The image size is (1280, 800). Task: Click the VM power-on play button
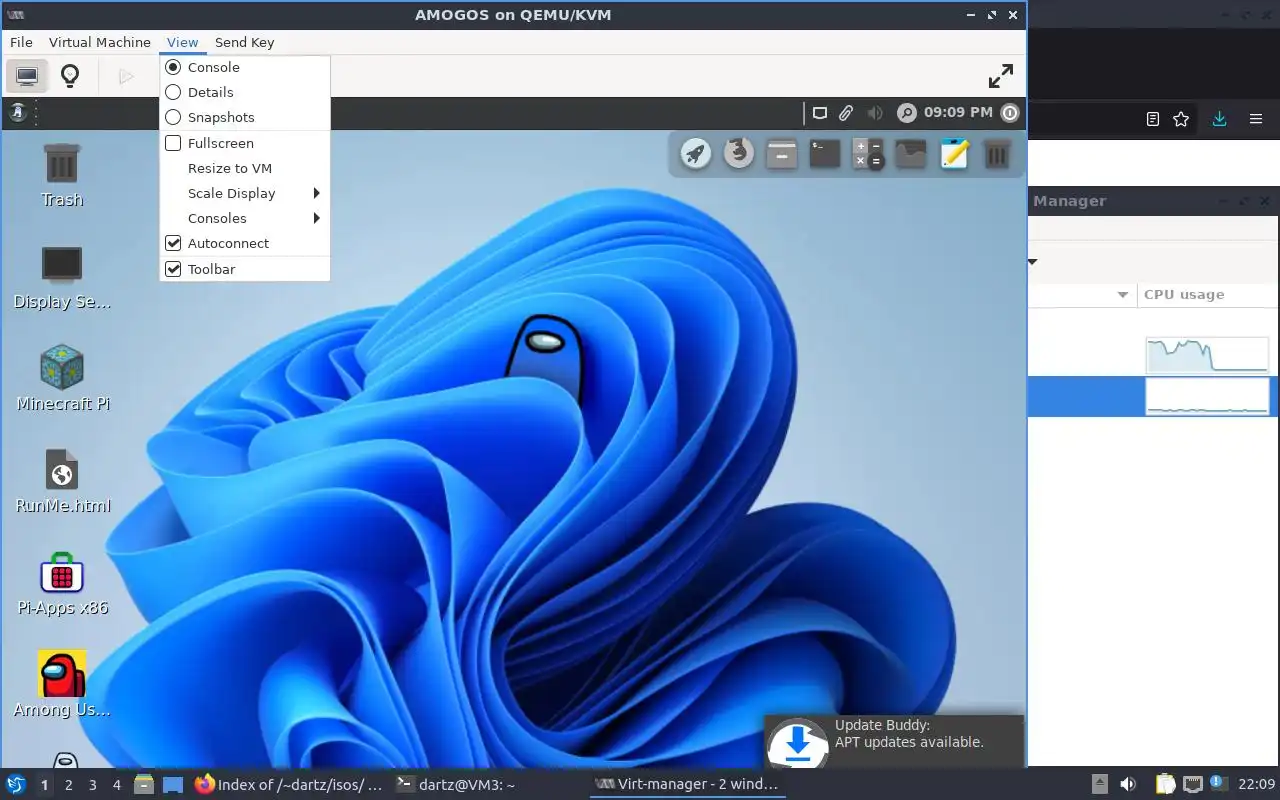pos(126,76)
